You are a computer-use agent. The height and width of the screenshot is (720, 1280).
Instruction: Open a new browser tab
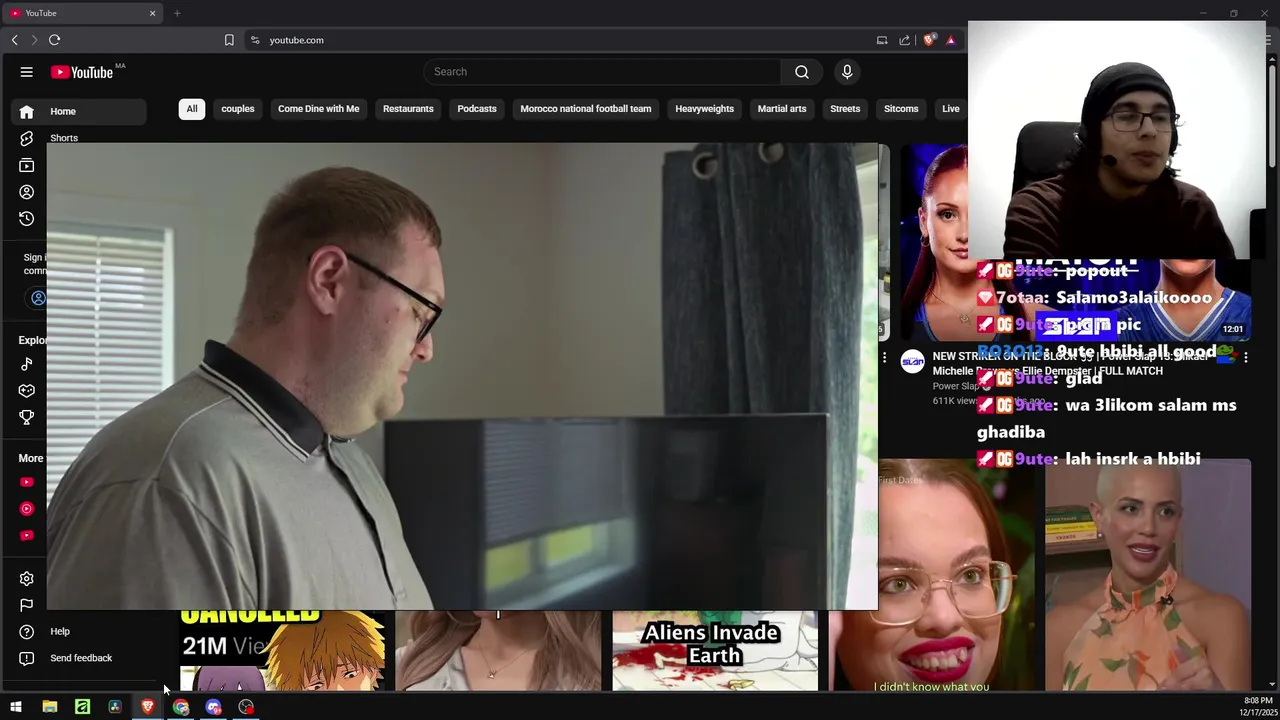(x=177, y=13)
